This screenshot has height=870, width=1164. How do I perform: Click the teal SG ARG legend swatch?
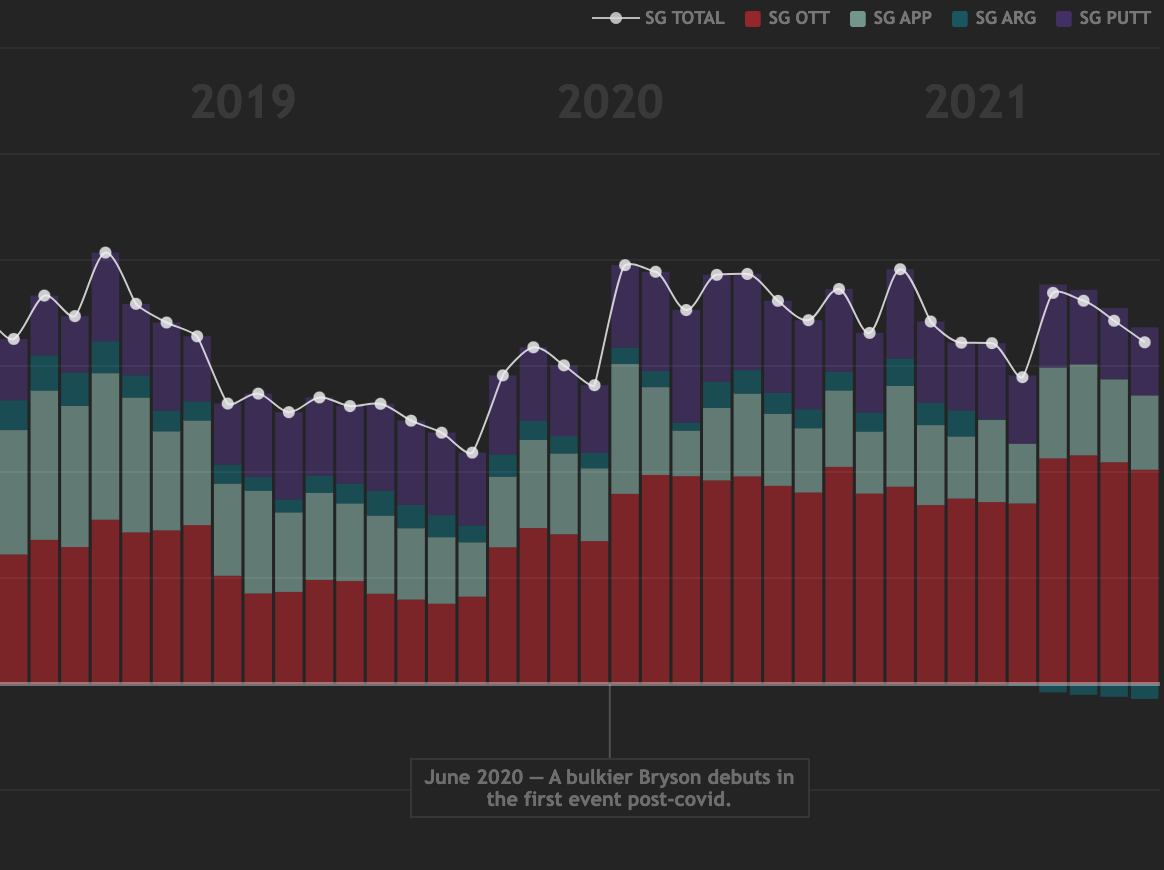pos(960,18)
